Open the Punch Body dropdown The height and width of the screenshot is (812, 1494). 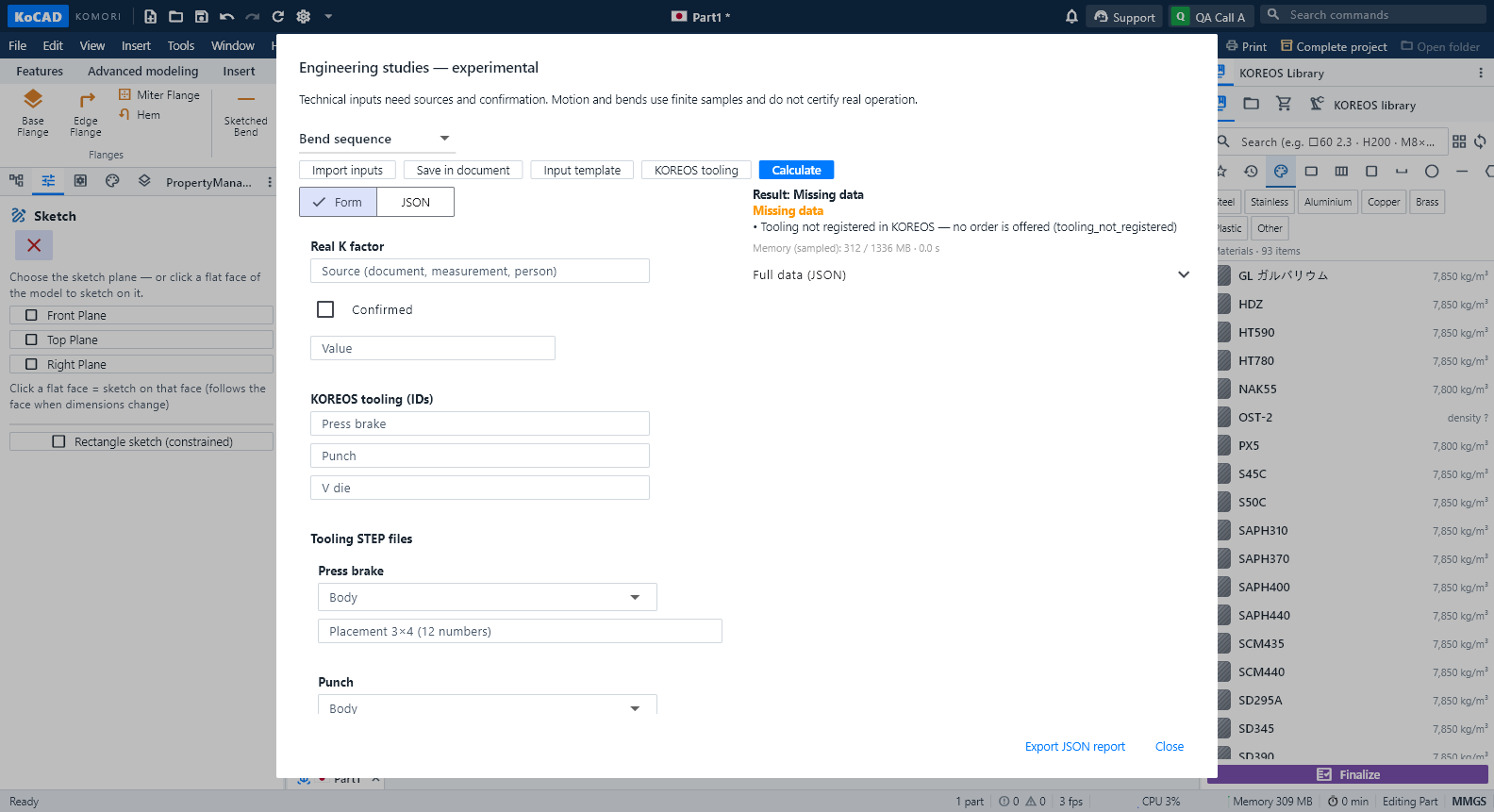click(x=487, y=705)
